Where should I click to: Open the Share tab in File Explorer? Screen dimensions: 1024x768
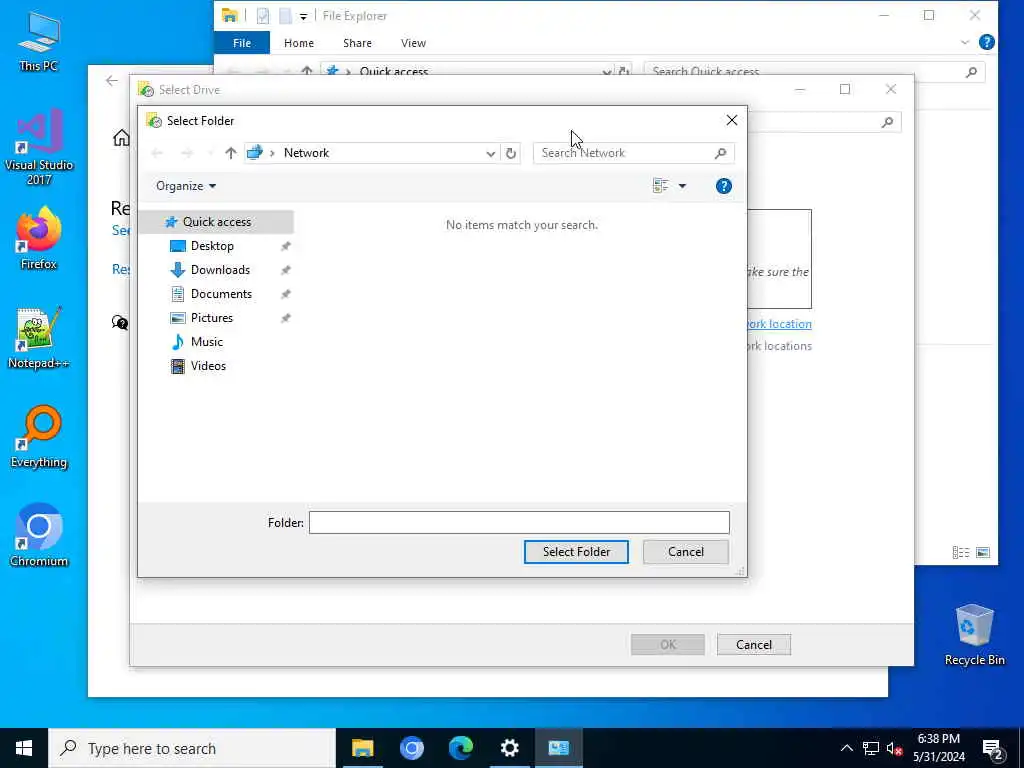click(357, 43)
